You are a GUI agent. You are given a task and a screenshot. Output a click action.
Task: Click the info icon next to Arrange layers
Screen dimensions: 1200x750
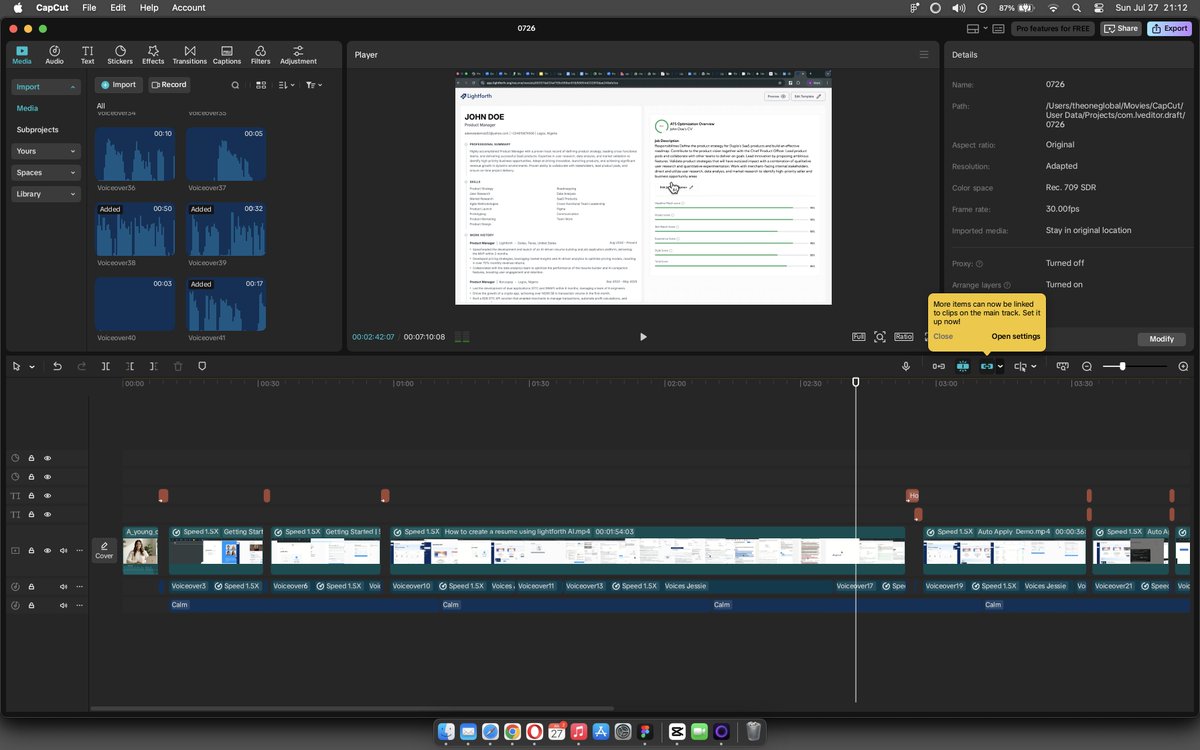[1007, 286]
